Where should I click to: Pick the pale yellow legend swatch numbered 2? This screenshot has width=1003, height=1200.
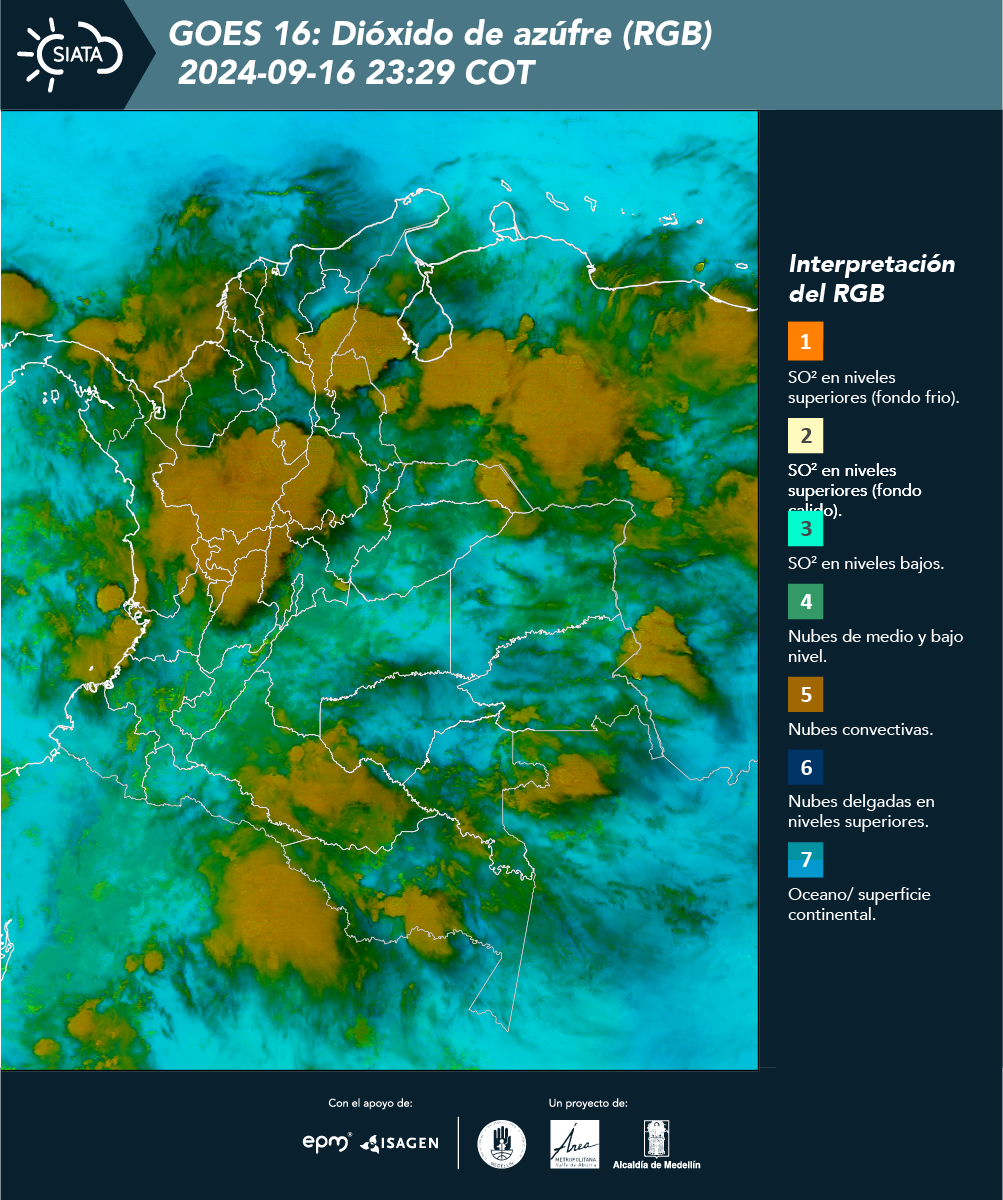click(805, 436)
